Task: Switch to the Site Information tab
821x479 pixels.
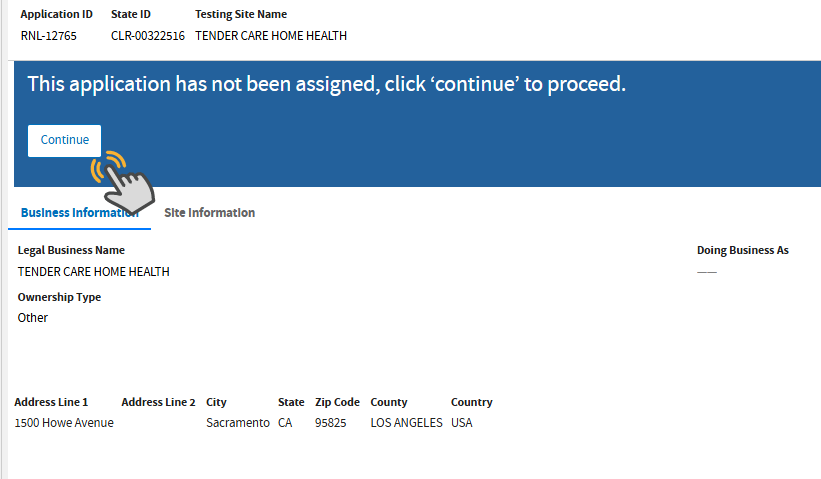Action: click(209, 213)
